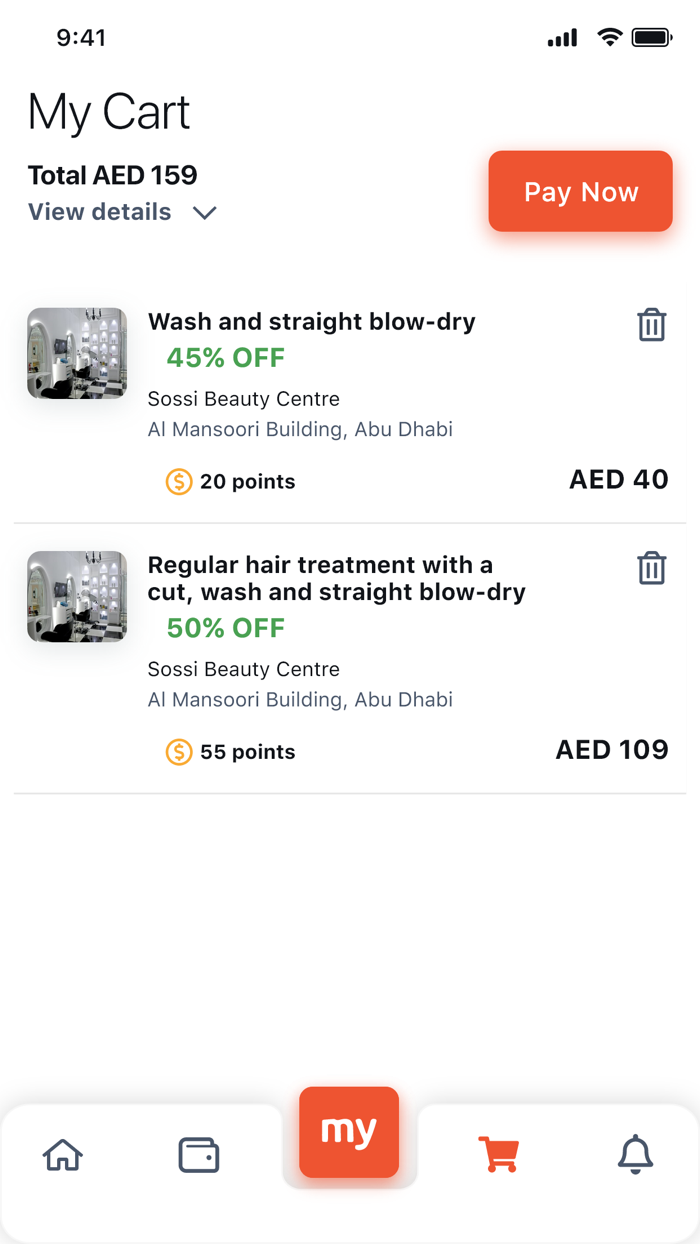This screenshot has width=700, height=1244.
Task: Select Wash and straight blow-dry title
Action: (312, 322)
